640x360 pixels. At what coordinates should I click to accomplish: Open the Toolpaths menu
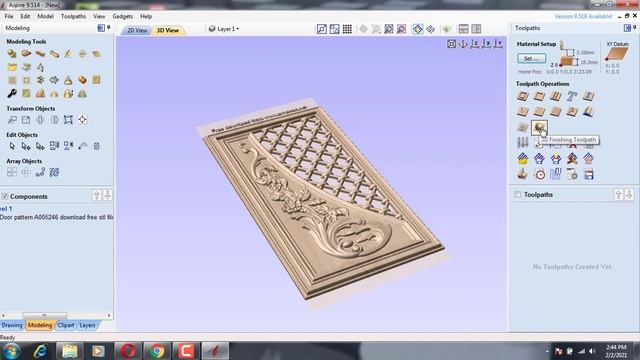click(x=73, y=16)
